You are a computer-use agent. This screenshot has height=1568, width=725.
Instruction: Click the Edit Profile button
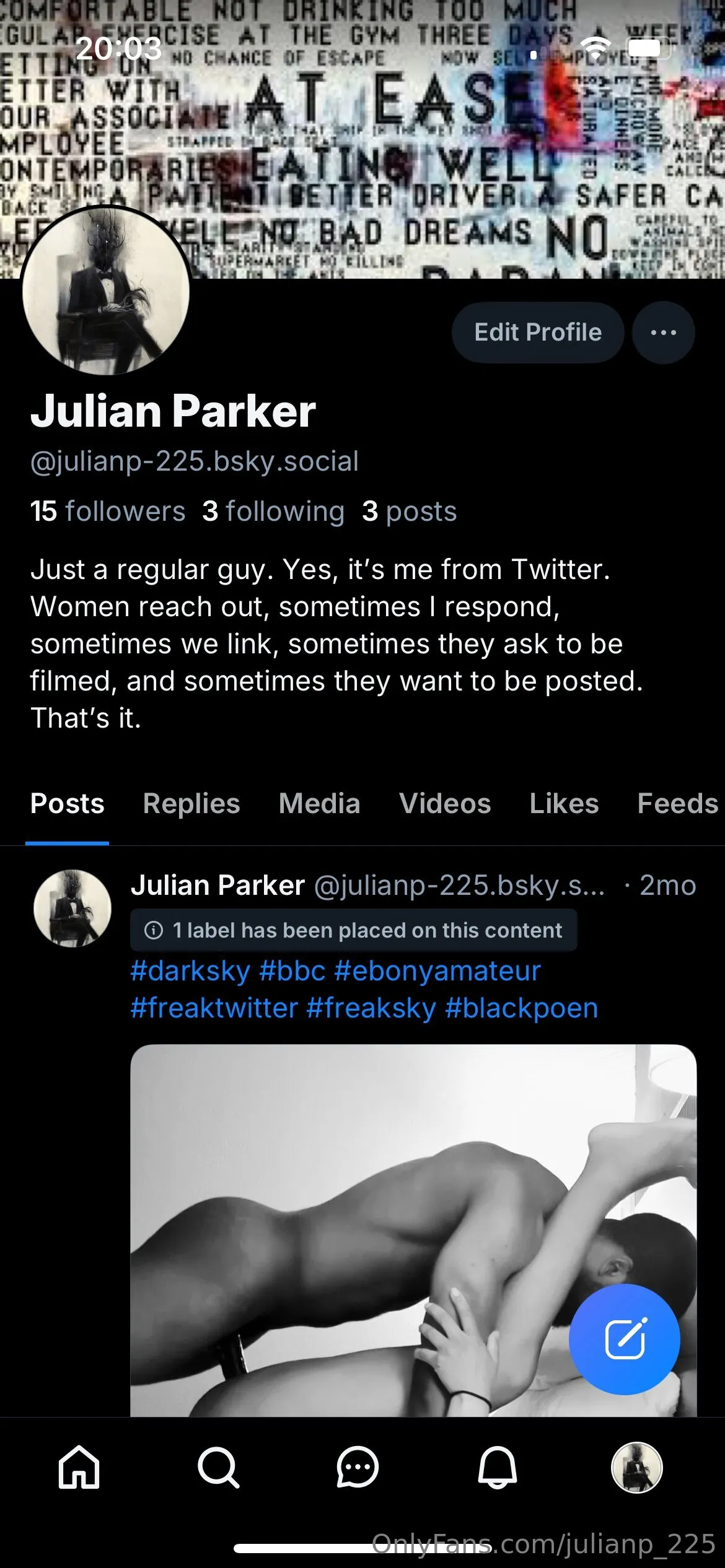point(537,332)
